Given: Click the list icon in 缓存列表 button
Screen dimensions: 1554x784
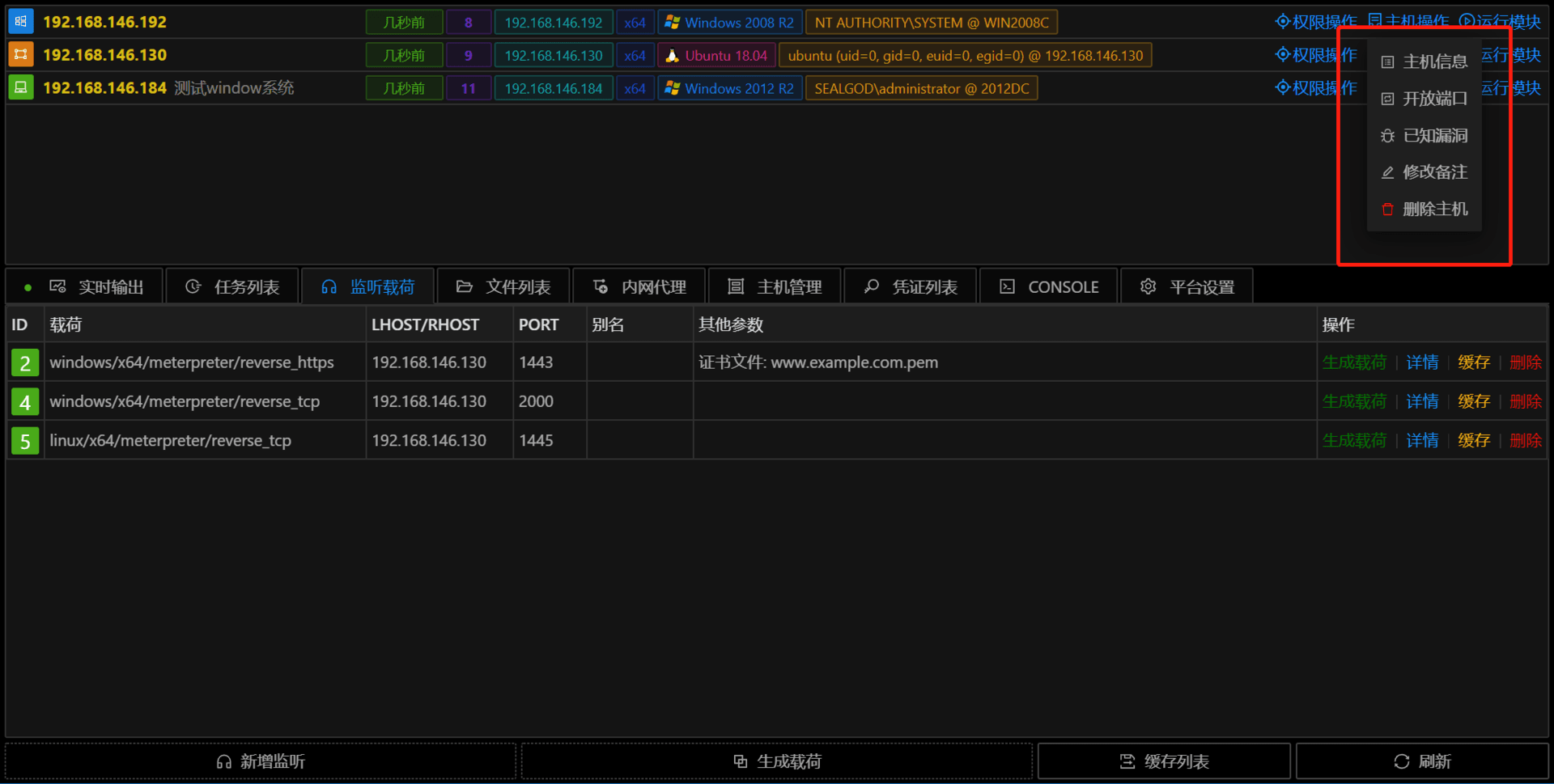Looking at the screenshot, I should pyautogui.click(x=1127, y=761).
